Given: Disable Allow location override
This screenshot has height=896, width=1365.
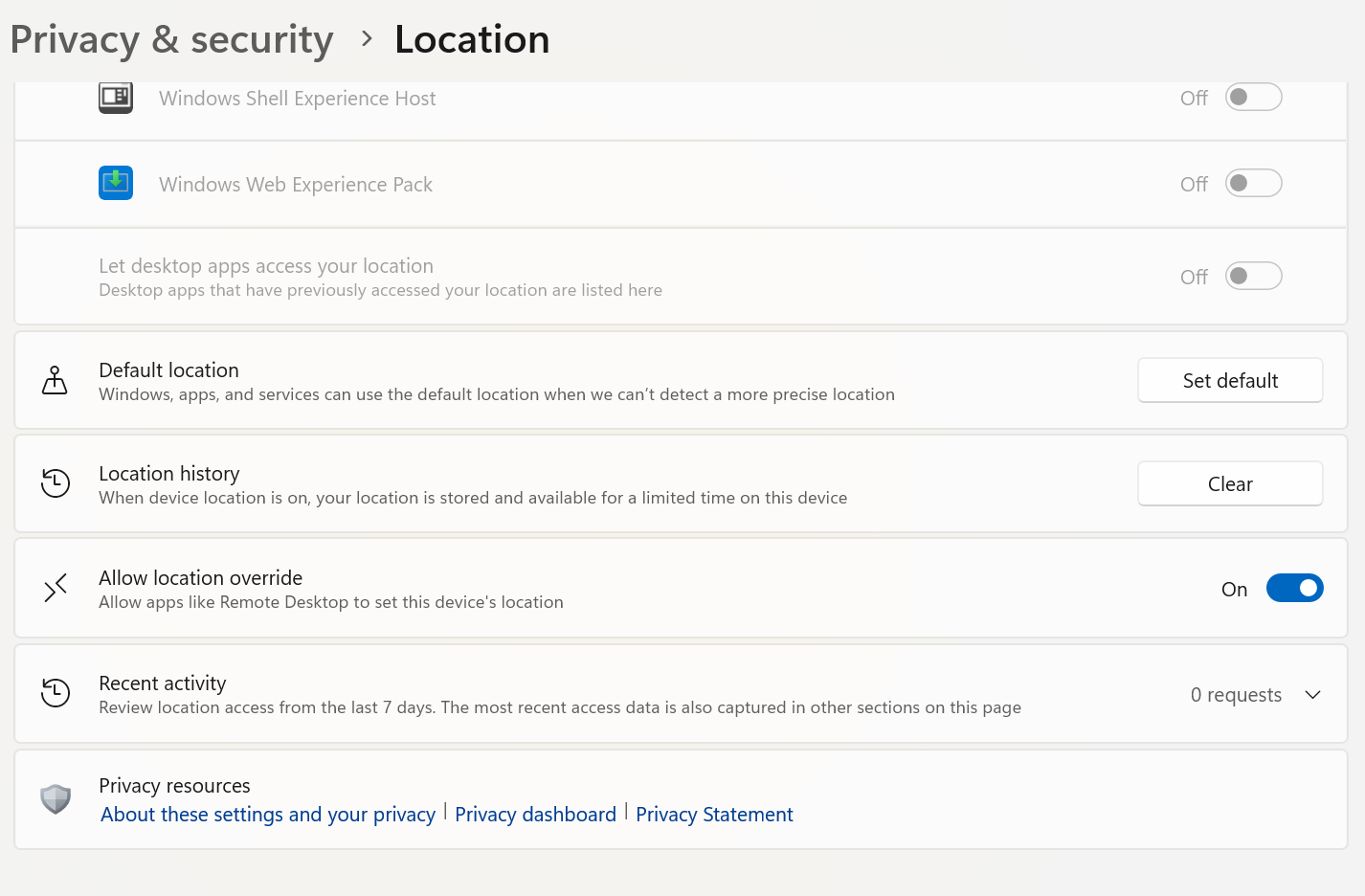Looking at the screenshot, I should tap(1294, 588).
